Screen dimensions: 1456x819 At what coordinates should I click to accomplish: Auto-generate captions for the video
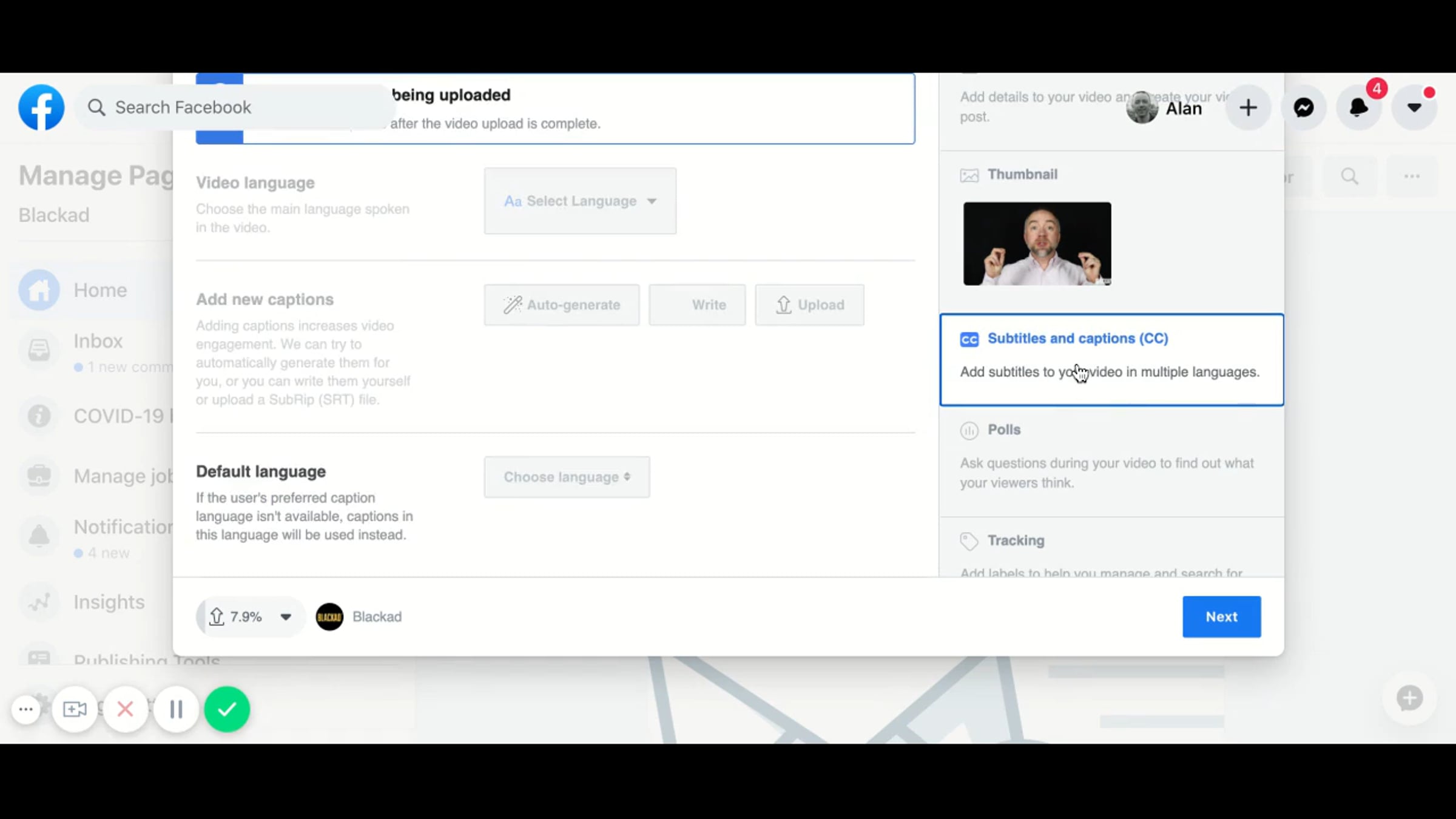tap(562, 305)
